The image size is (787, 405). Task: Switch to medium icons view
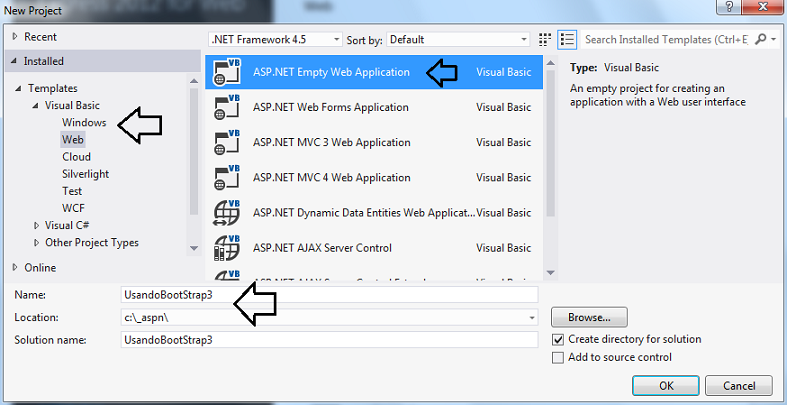(545, 39)
